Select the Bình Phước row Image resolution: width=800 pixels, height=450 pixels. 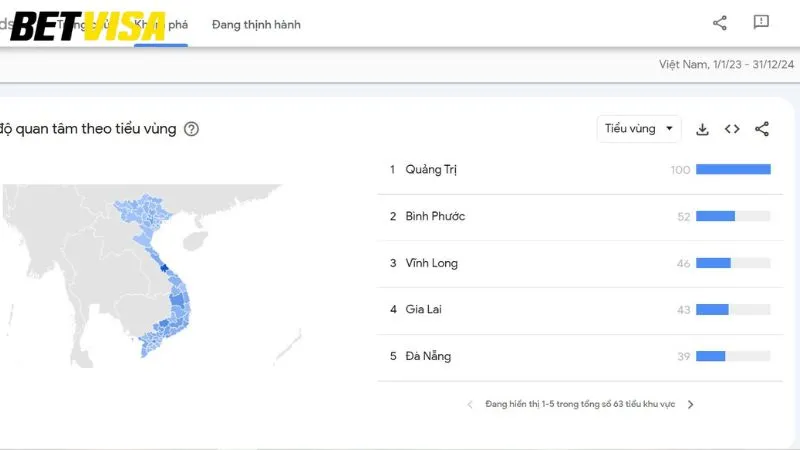(580, 216)
